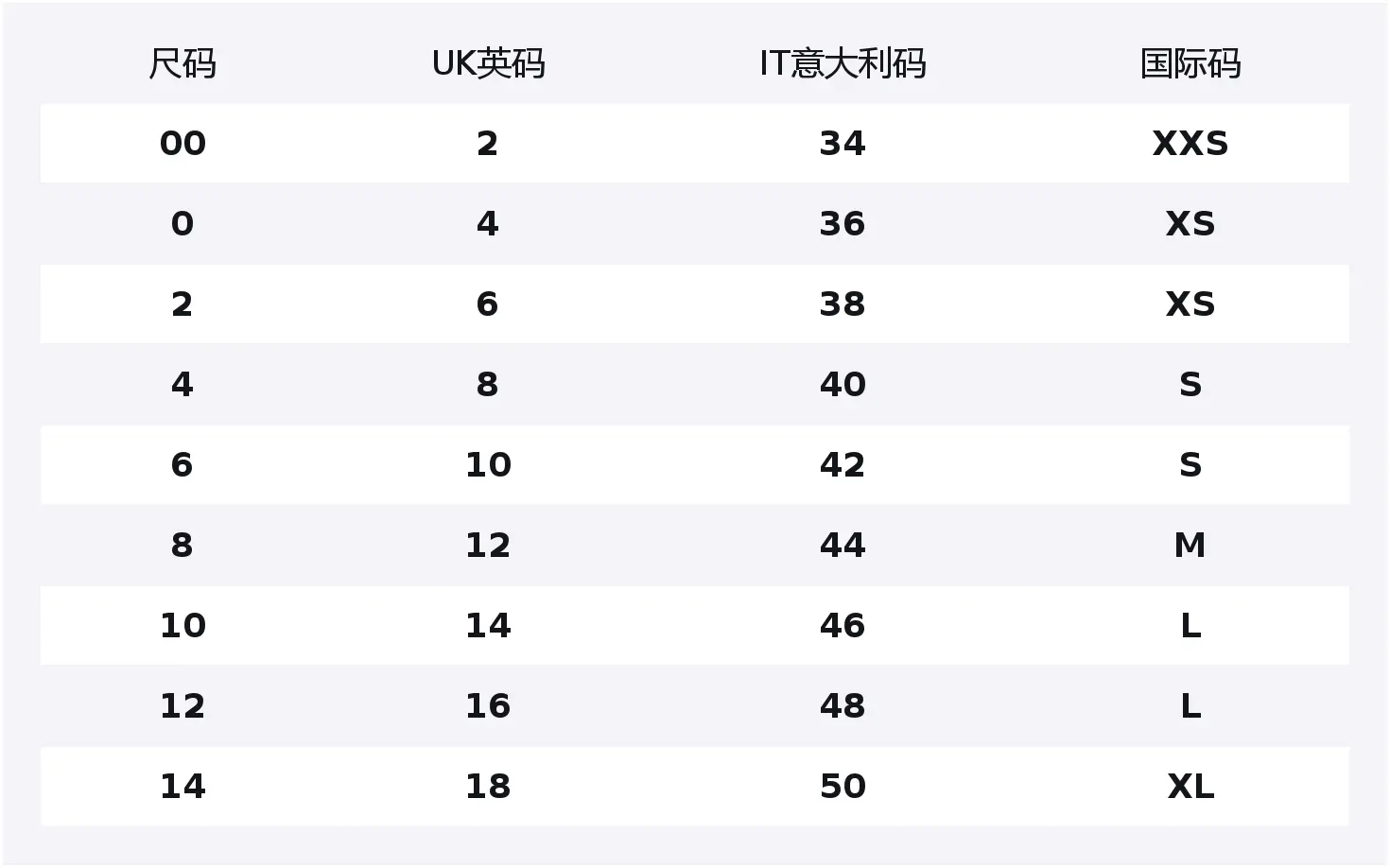This screenshot has height=868, width=1390.
Task: Click the 34 cell in IT意大利码 column
Action: (842, 144)
